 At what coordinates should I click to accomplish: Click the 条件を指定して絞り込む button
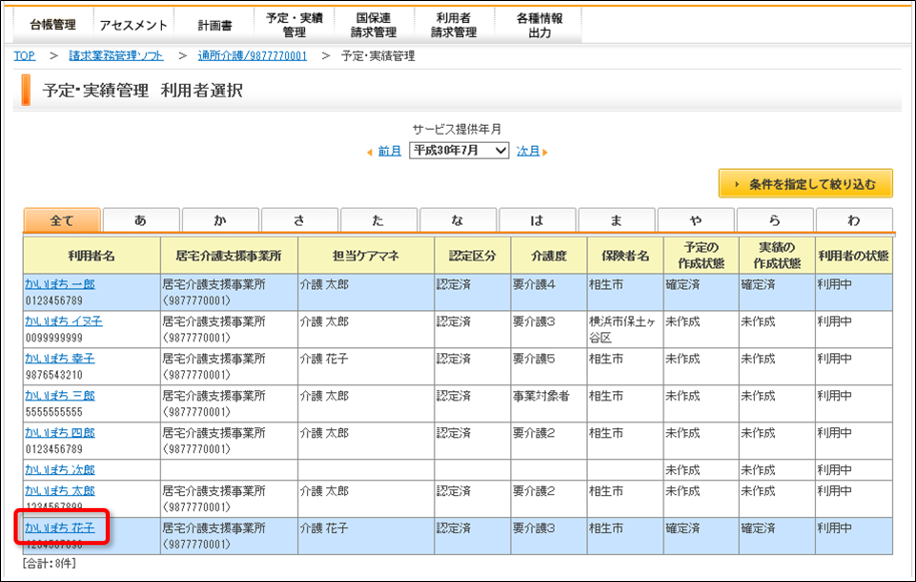click(x=806, y=184)
